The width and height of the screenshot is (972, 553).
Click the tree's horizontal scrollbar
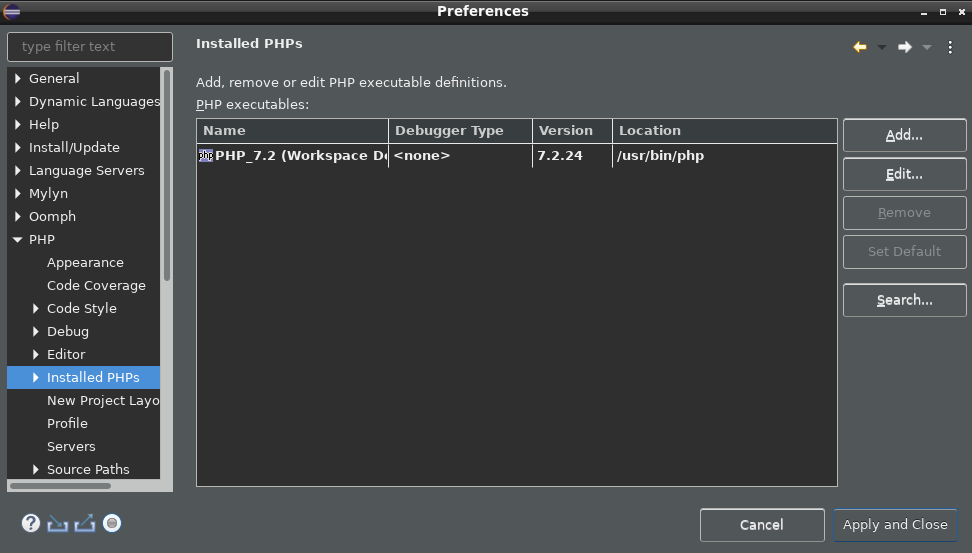tap(61, 486)
